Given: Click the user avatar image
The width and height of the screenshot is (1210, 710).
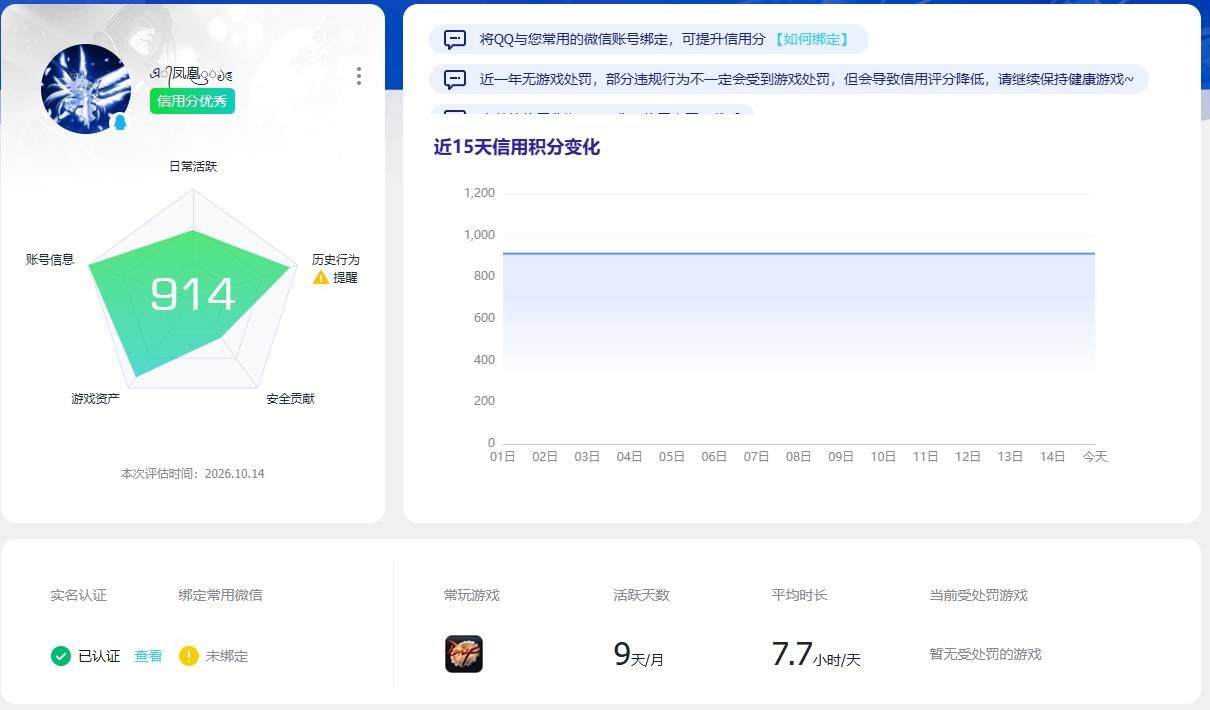Looking at the screenshot, I should (x=86, y=89).
